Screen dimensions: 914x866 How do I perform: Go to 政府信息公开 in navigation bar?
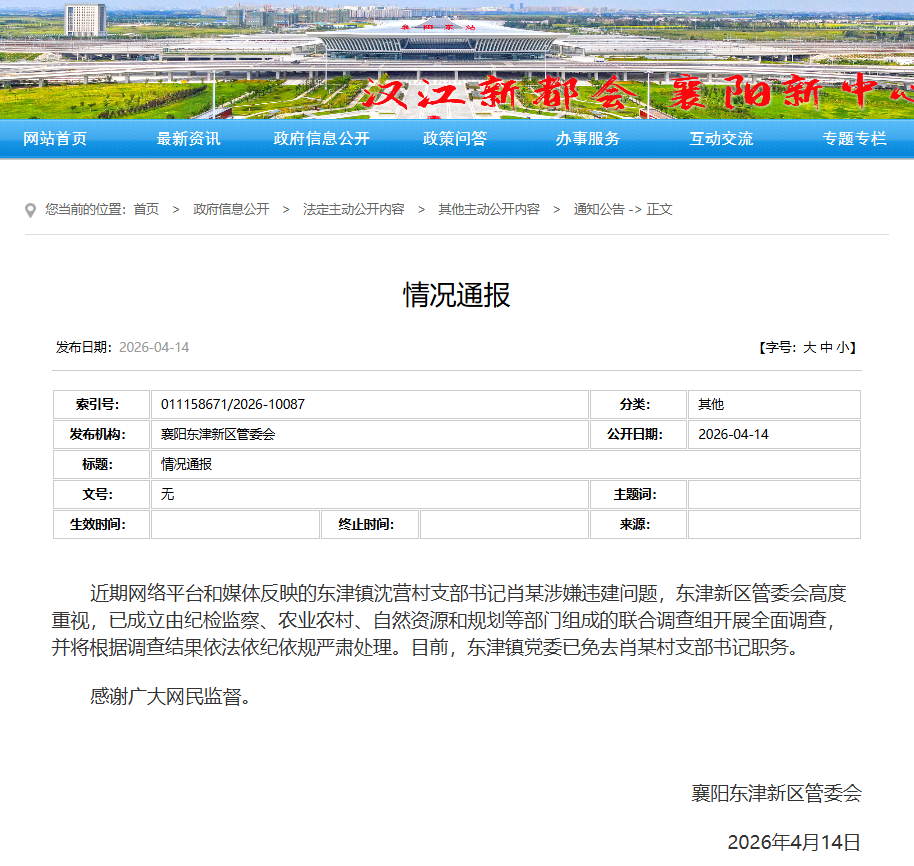tap(321, 139)
